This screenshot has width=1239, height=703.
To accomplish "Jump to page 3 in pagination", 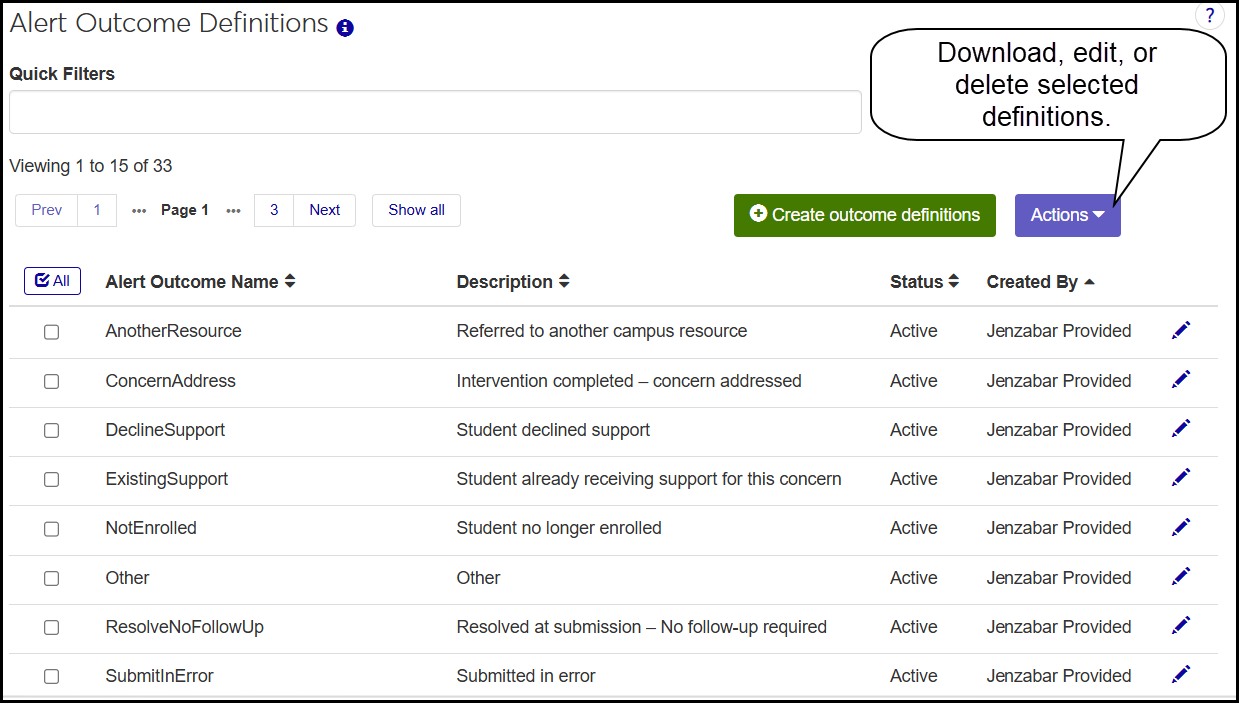I will coord(274,210).
